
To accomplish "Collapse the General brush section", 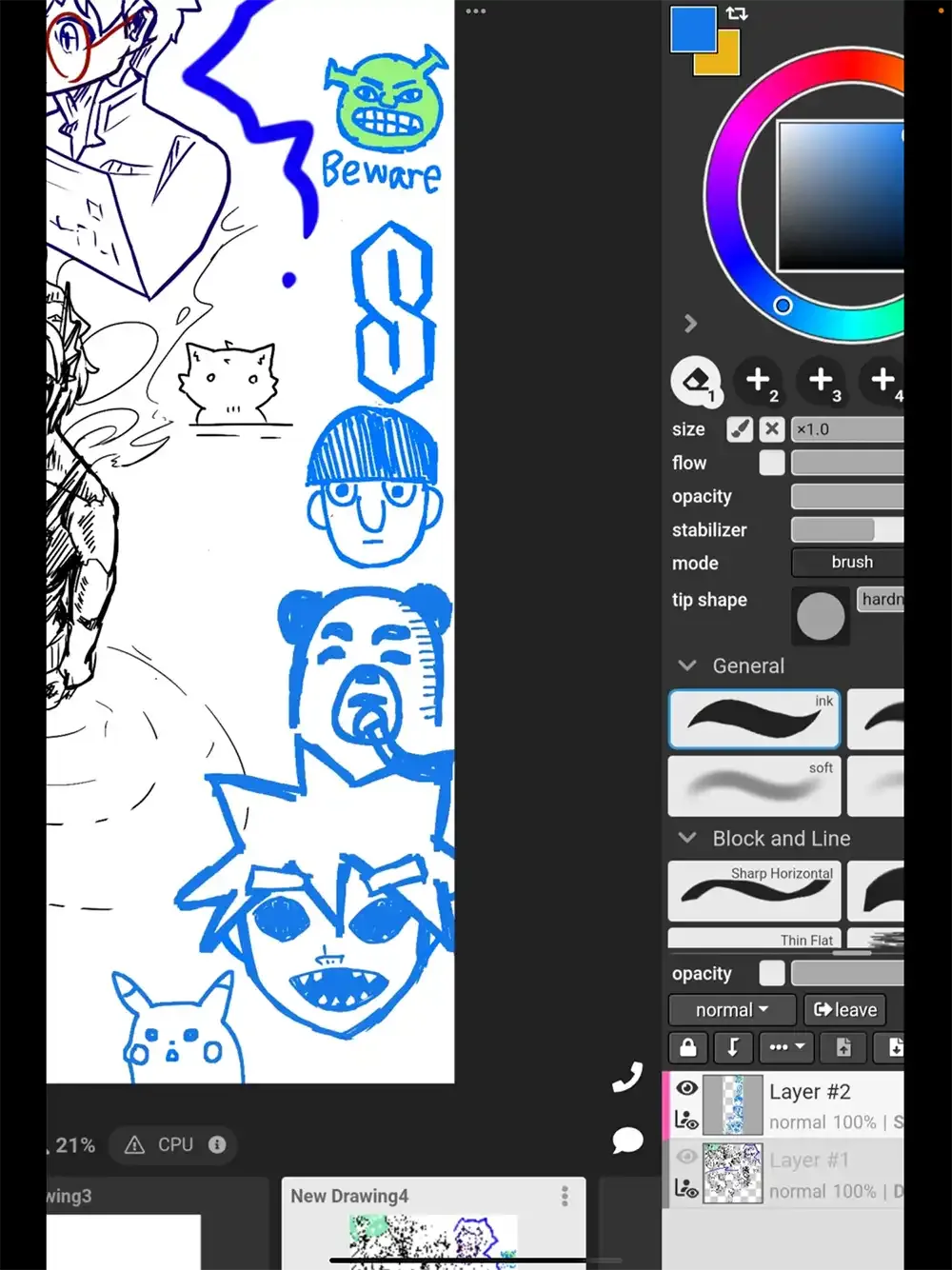I will click(x=687, y=665).
